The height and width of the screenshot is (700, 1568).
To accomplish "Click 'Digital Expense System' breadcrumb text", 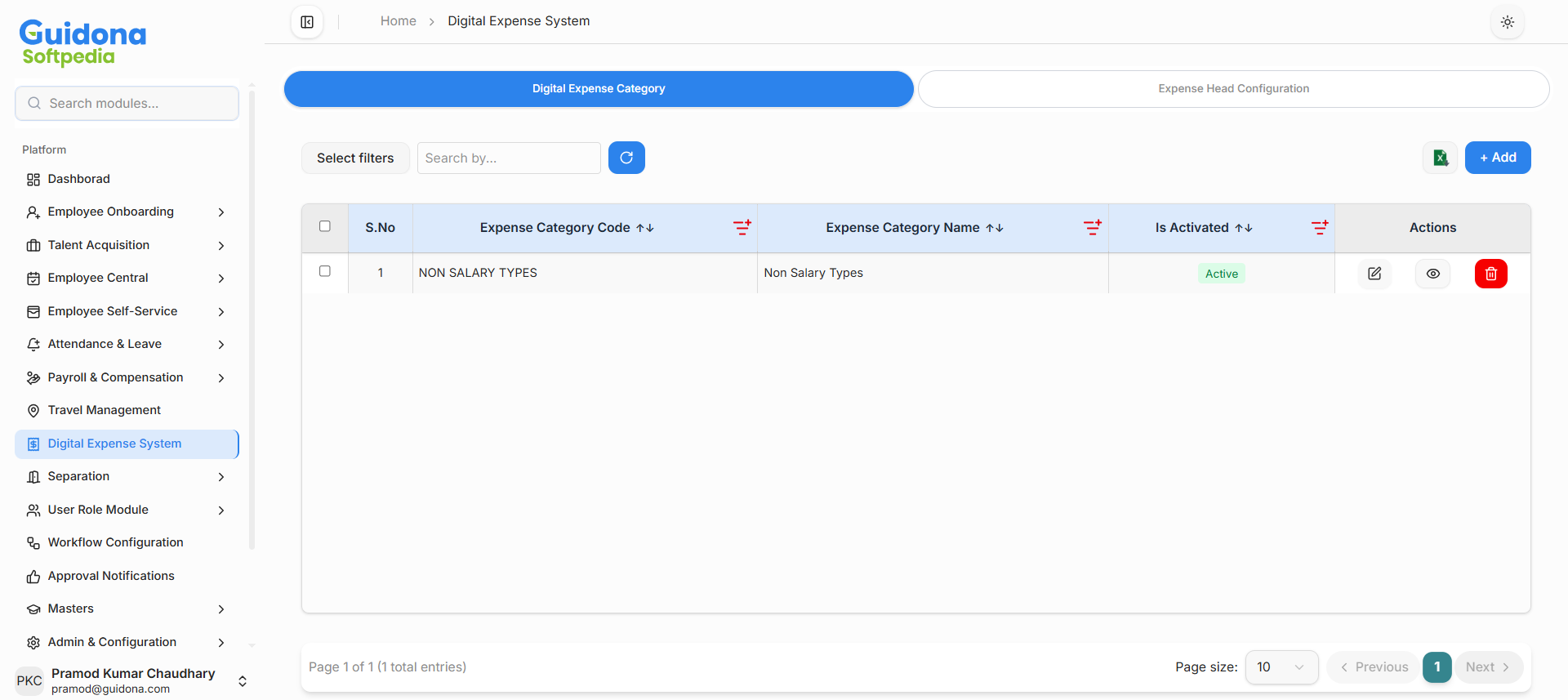I will pyautogui.click(x=519, y=21).
